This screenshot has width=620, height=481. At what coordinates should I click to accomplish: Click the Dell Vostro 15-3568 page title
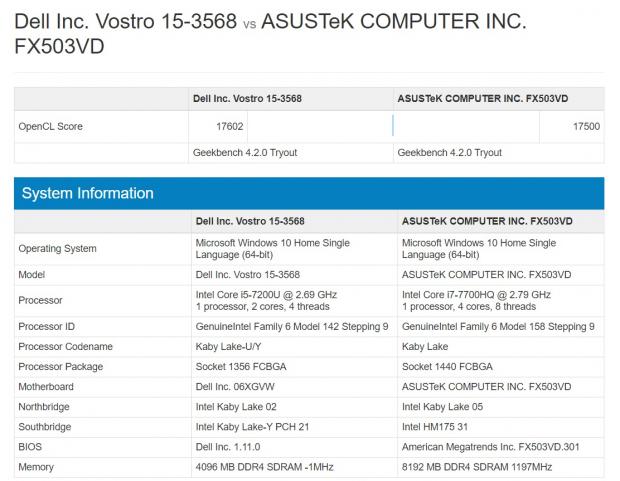pyautogui.click(x=125, y=20)
